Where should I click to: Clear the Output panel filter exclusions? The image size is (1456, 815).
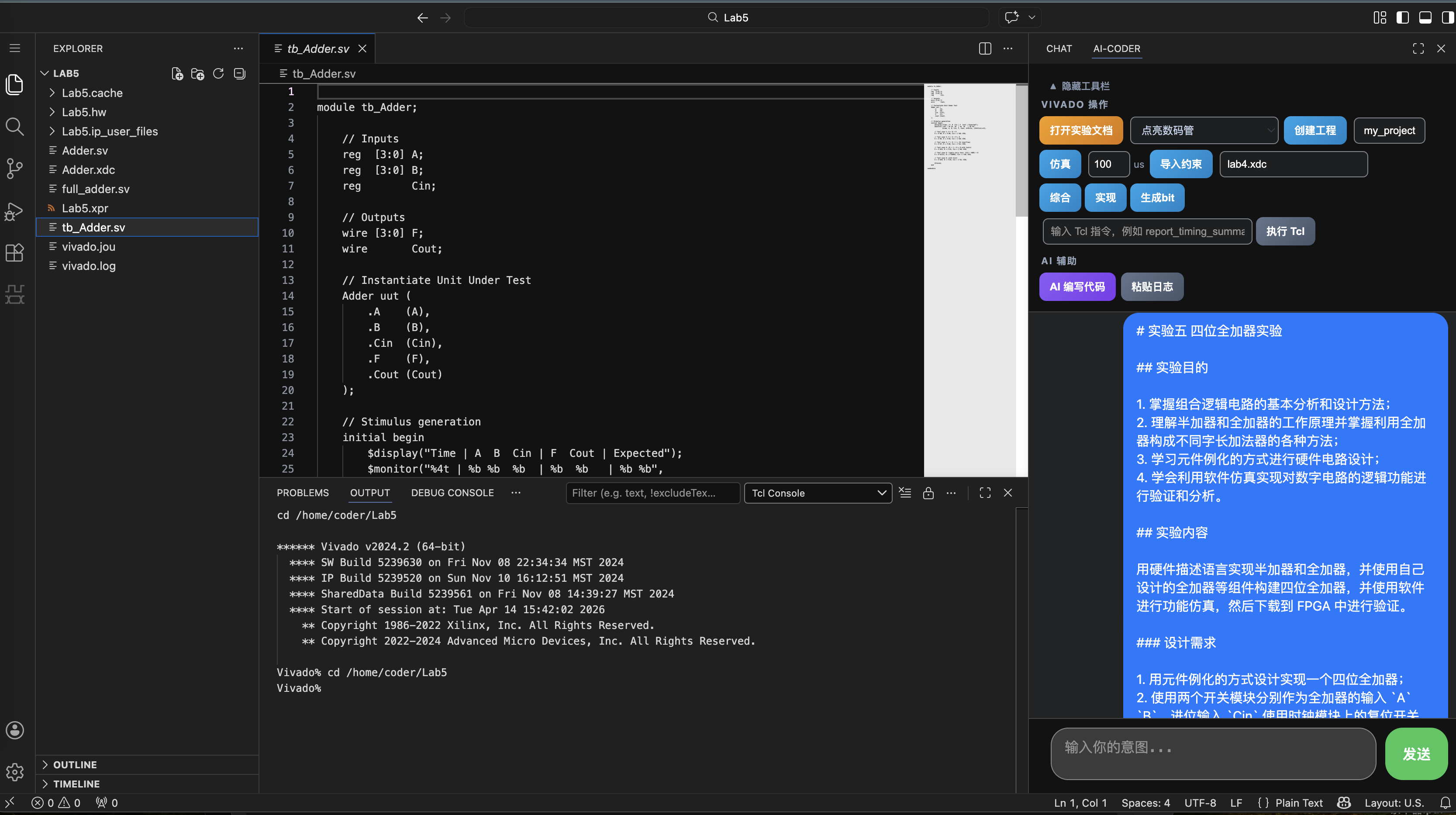[x=905, y=493]
